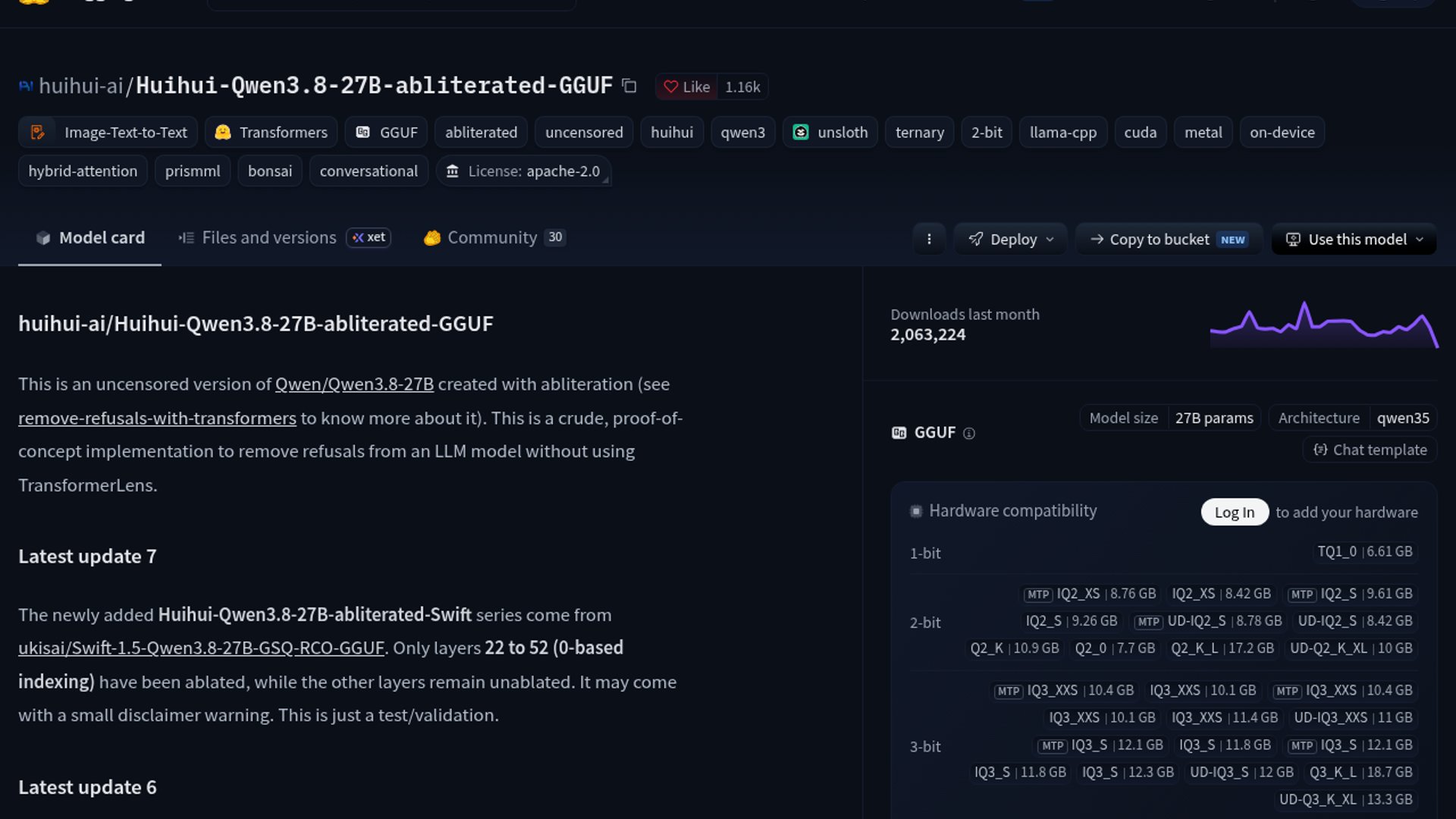Click the huihui-ai organization name in title
Viewport: 1456px width, 819px height.
80,86
